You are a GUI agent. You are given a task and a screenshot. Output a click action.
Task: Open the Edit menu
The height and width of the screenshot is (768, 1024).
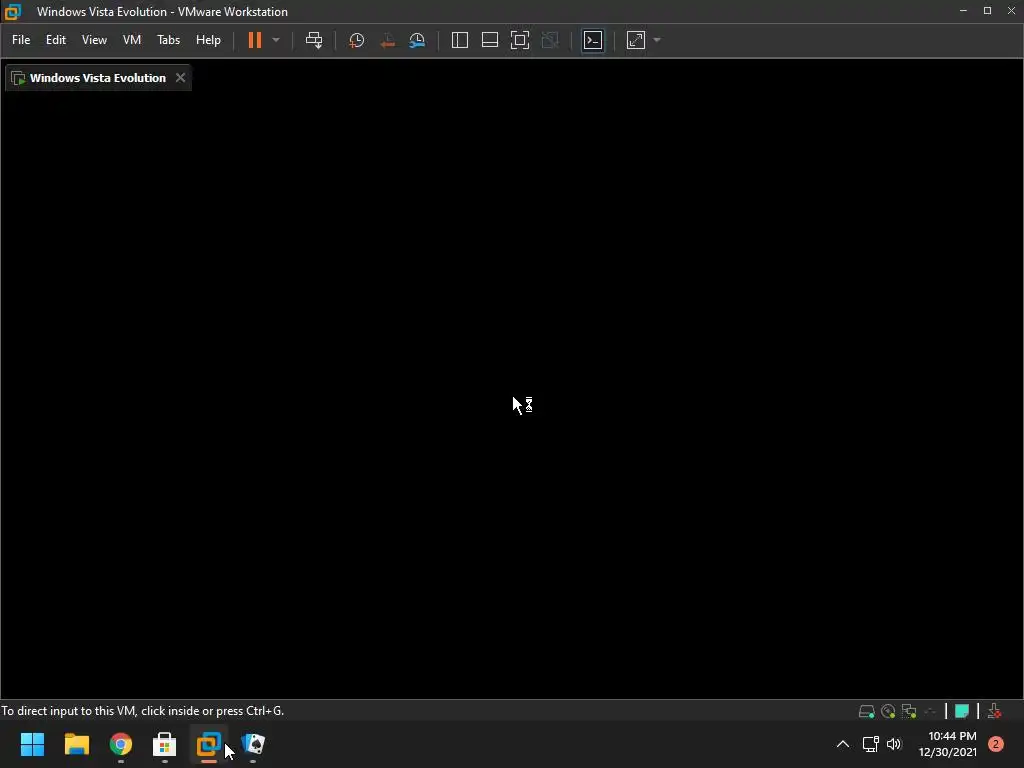56,40
